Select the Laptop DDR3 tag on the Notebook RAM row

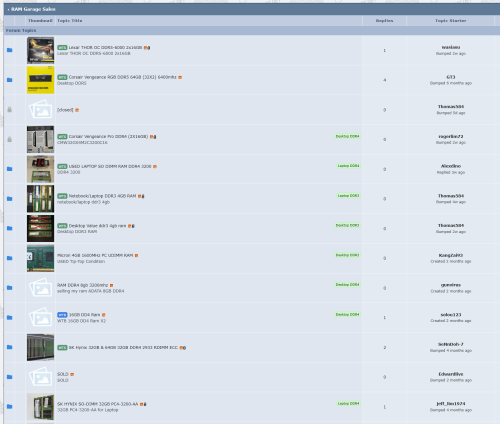click(x=348, y=196)
